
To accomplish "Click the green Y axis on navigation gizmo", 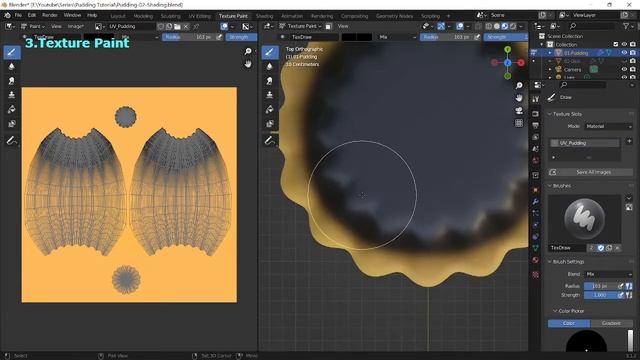I will click(x=507, y=49).
